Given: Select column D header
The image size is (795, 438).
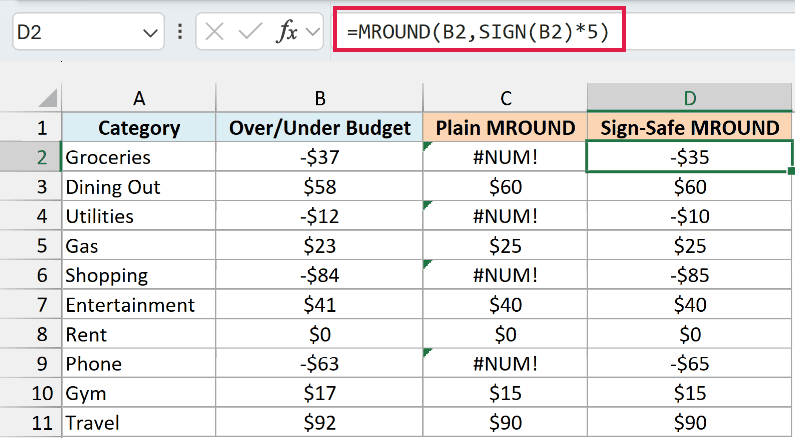Looking at the screenshot, I should tap(690, 98).
